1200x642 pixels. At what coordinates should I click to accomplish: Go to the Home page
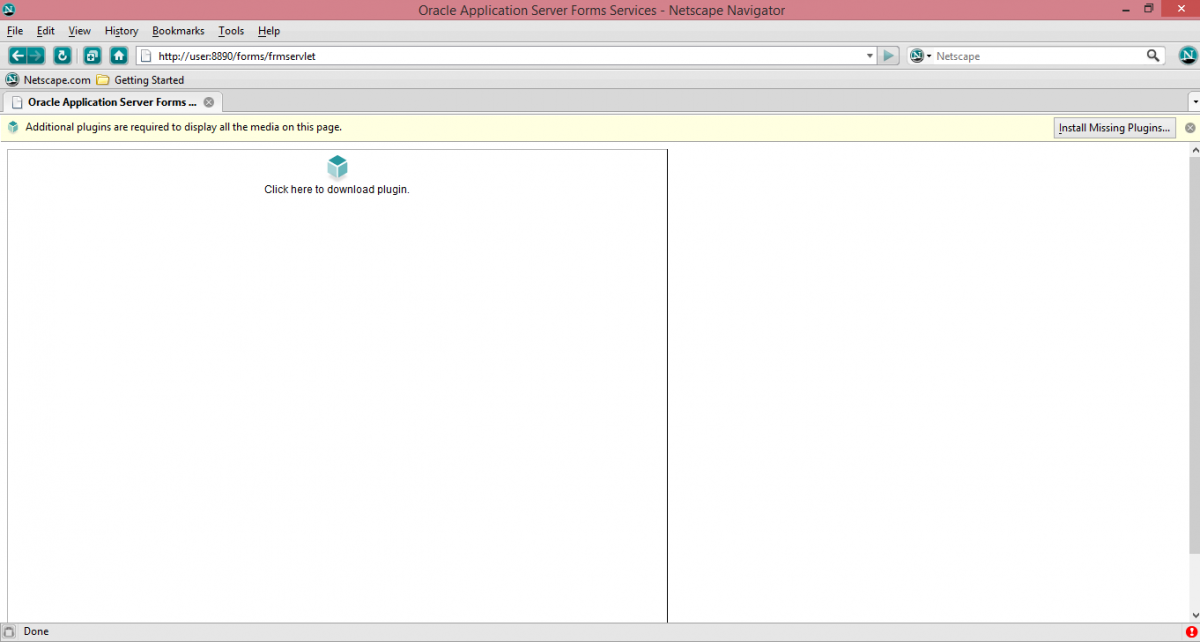[x=119, y=56]
